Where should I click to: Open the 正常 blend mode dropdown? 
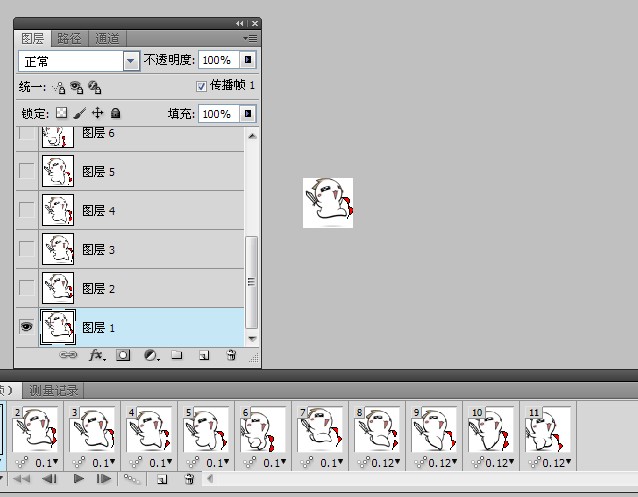point(131,61)
